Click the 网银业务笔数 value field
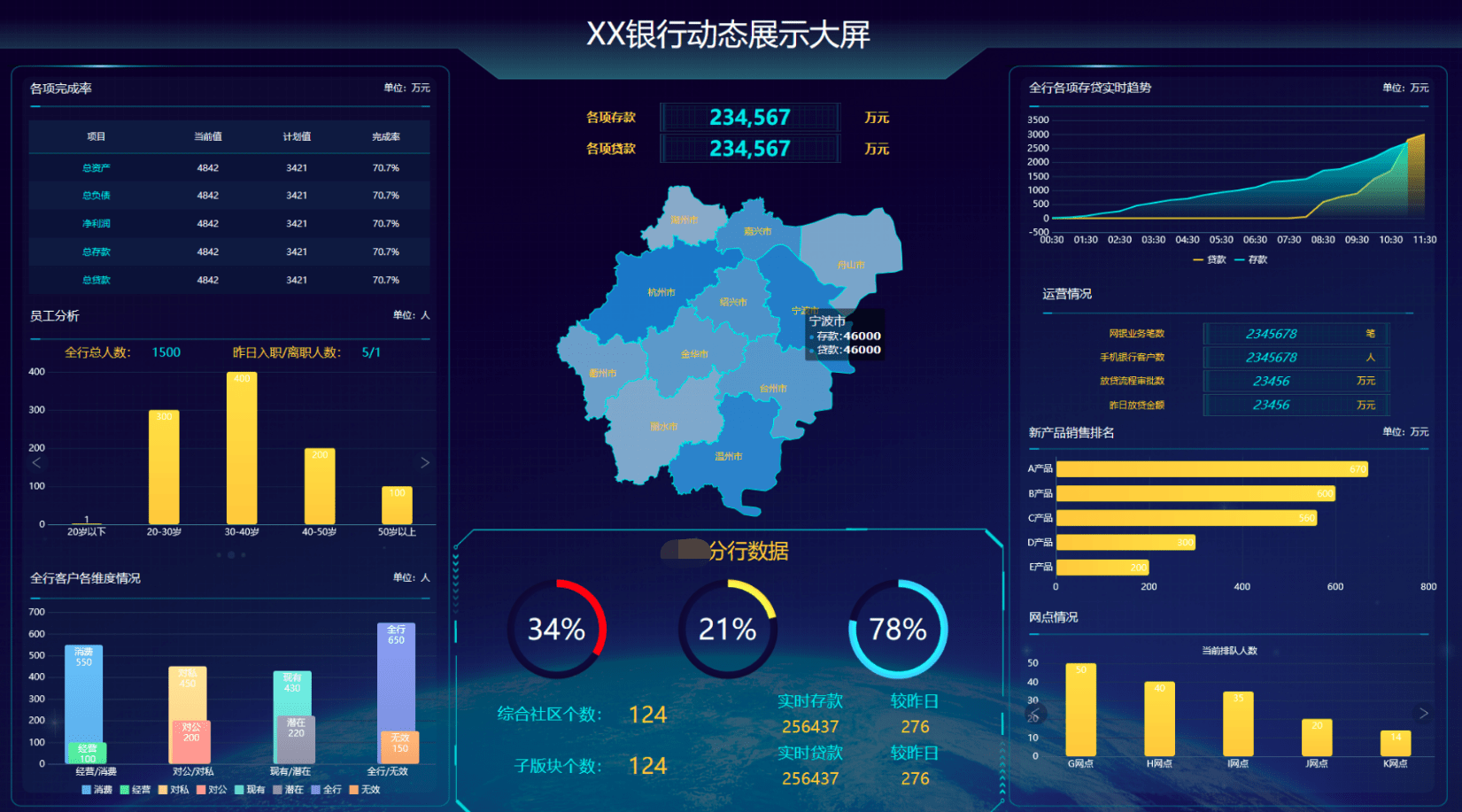The height and width of the screenshot is (812, 1462). 1296,334
